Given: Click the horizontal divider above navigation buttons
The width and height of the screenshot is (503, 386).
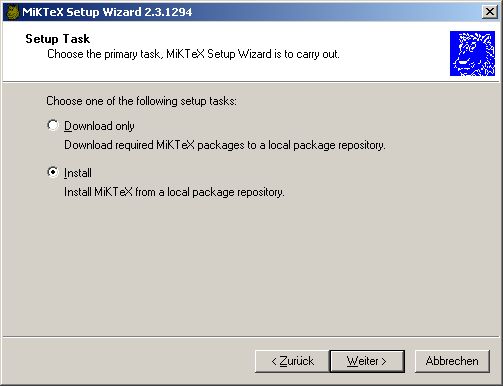Looking at the screenshot, I should click(251, 337).
